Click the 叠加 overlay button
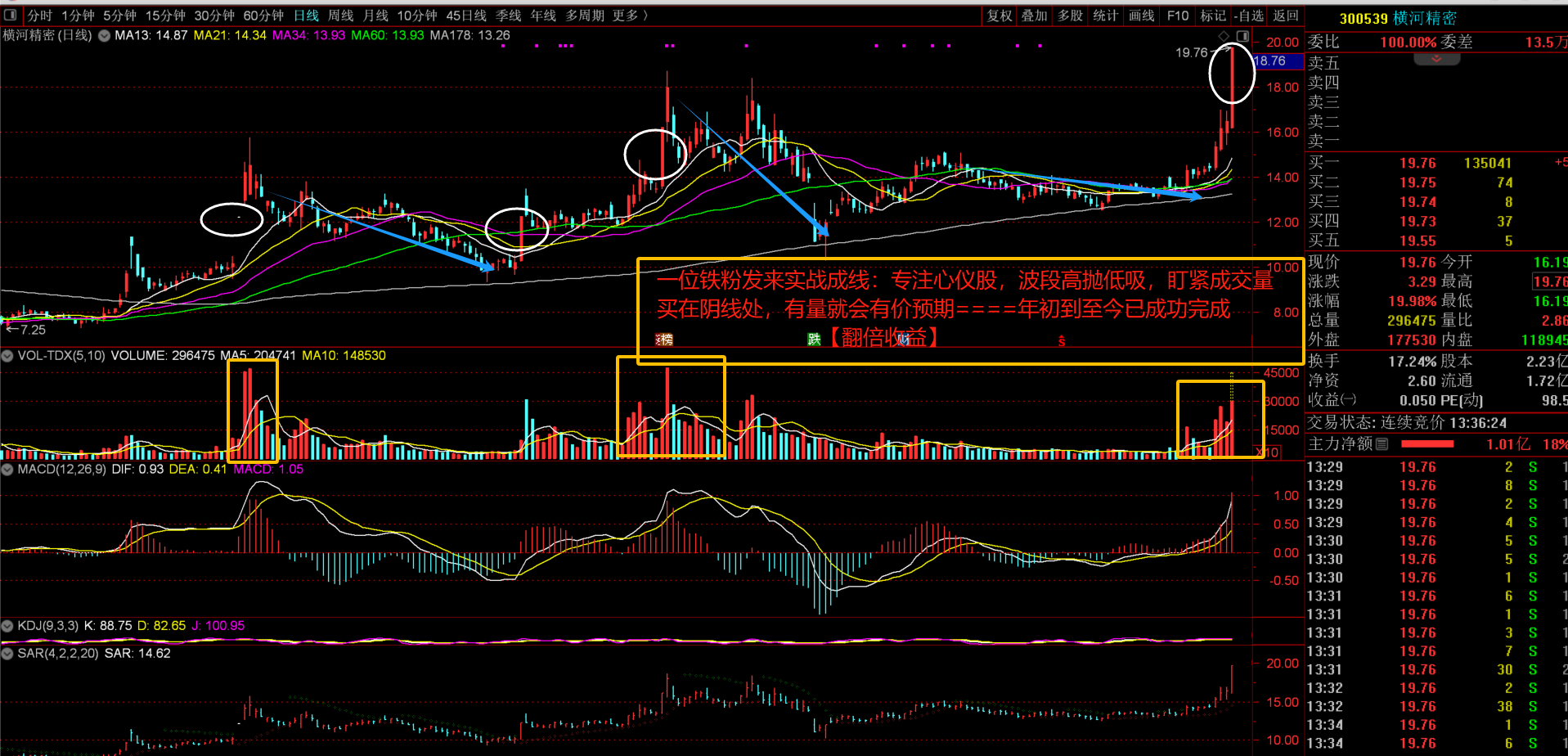Screen dimensions: 1568x756 (1035, 16)
